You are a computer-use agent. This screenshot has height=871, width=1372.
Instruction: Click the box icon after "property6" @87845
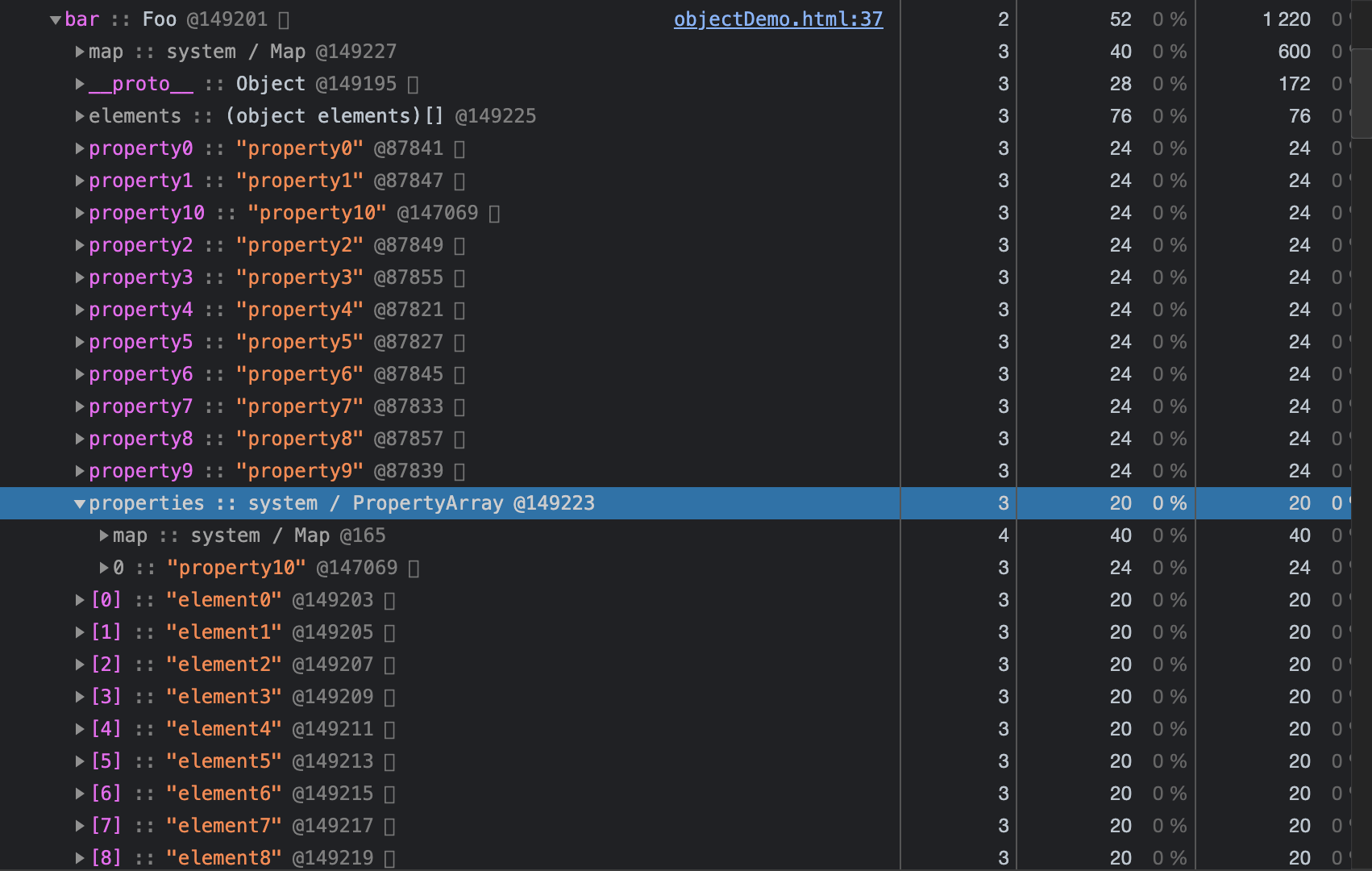(x=459, y=374)
